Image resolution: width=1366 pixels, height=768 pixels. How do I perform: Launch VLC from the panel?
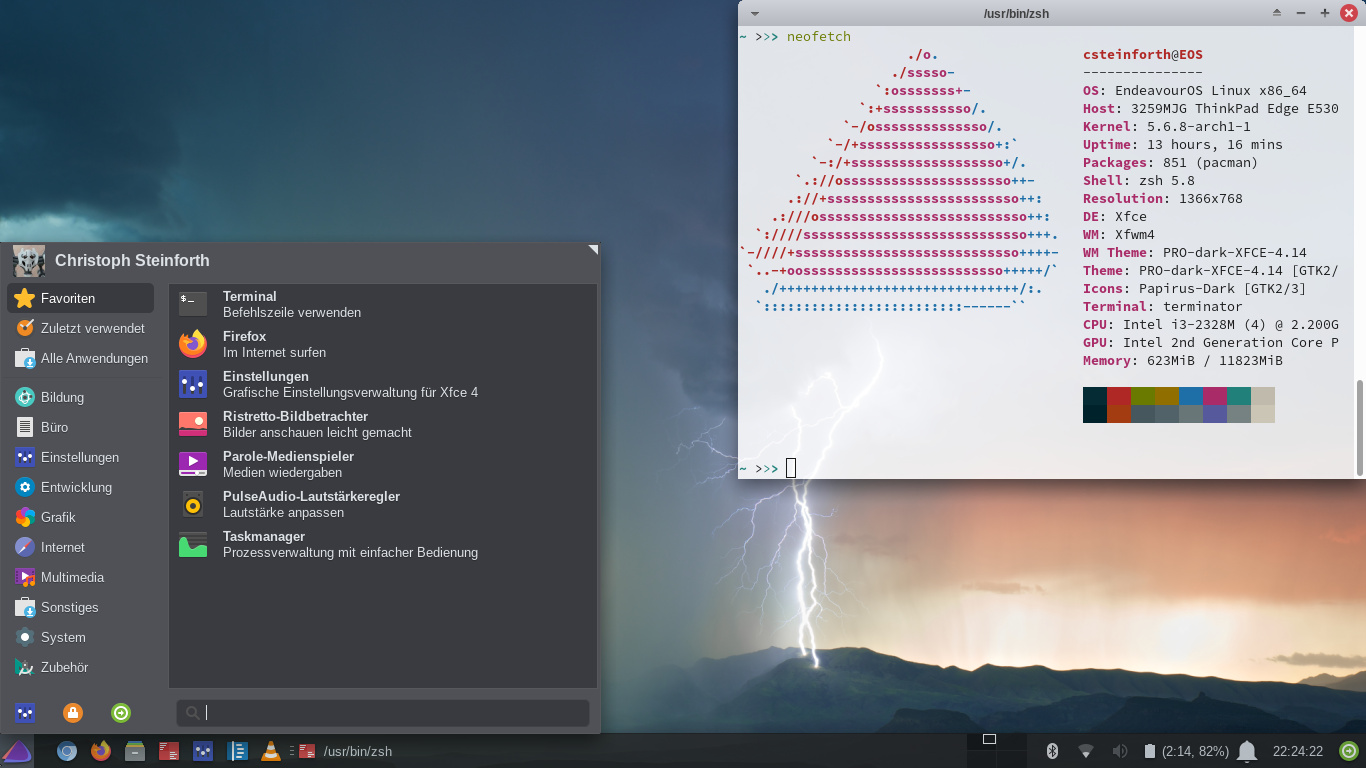point(271,751)
